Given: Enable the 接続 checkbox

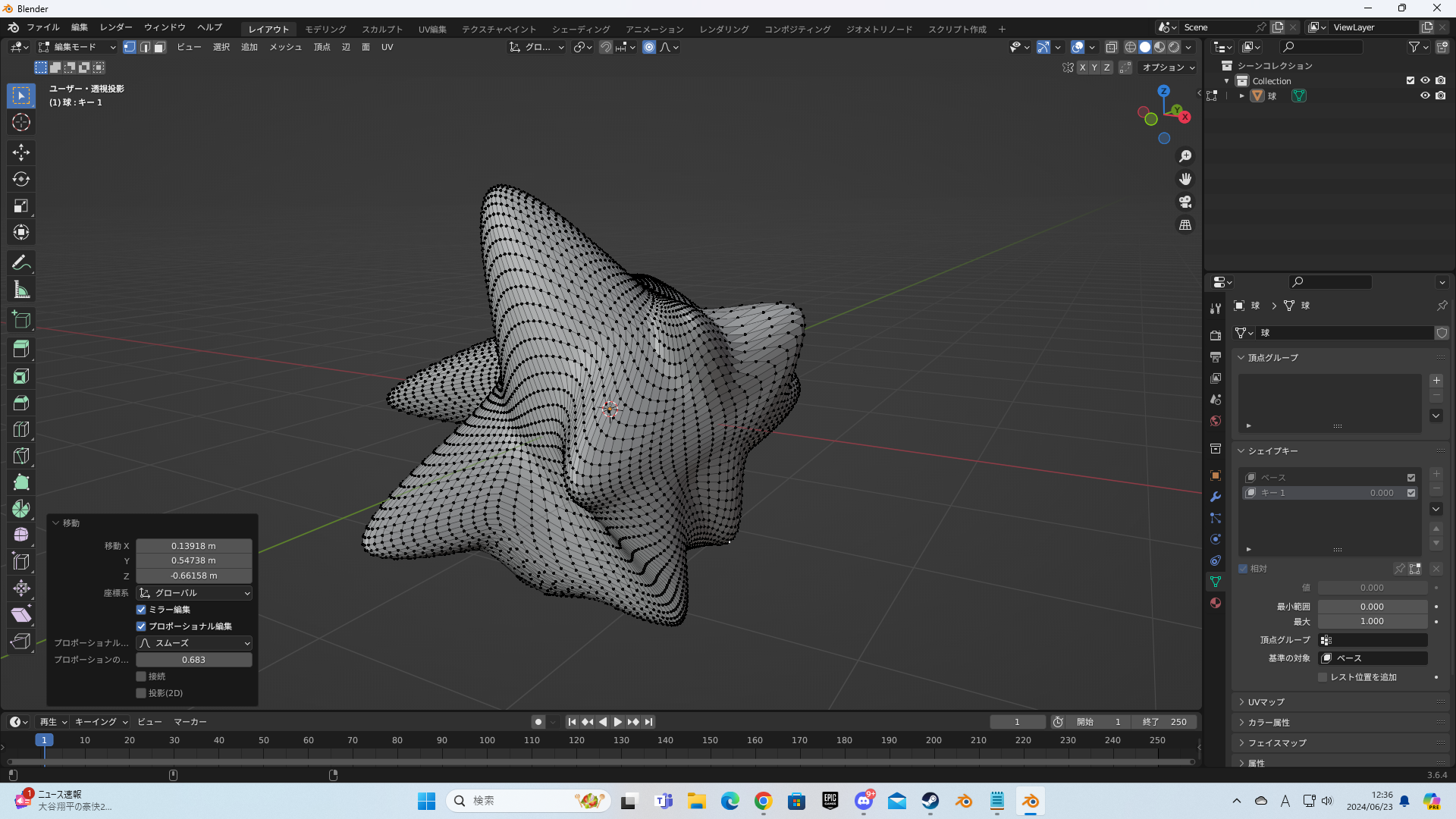Looking at the screenshot, I should click(141, 676).
